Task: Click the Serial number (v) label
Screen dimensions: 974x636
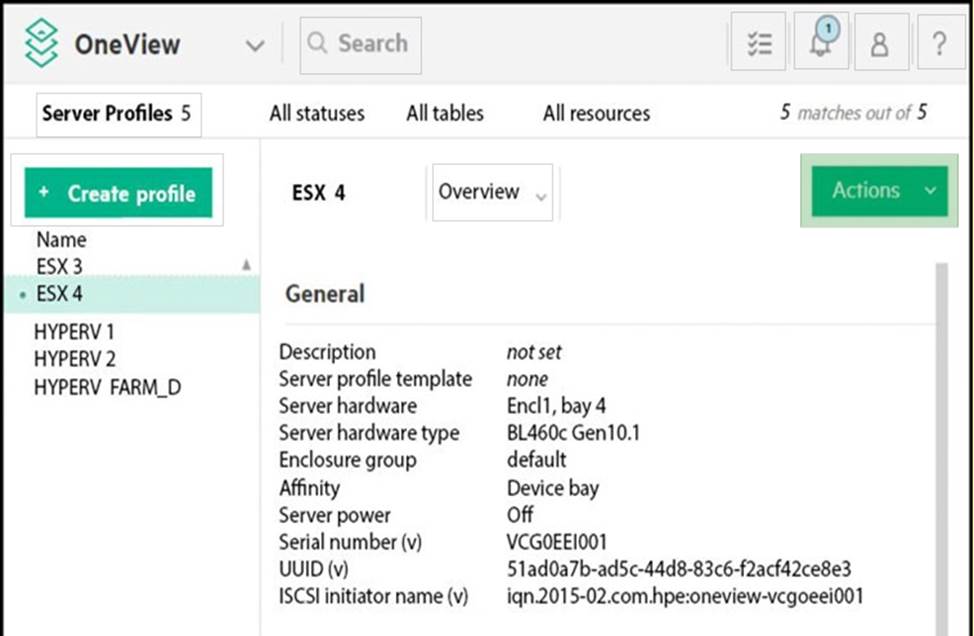Action: click(x=350, y=542)
